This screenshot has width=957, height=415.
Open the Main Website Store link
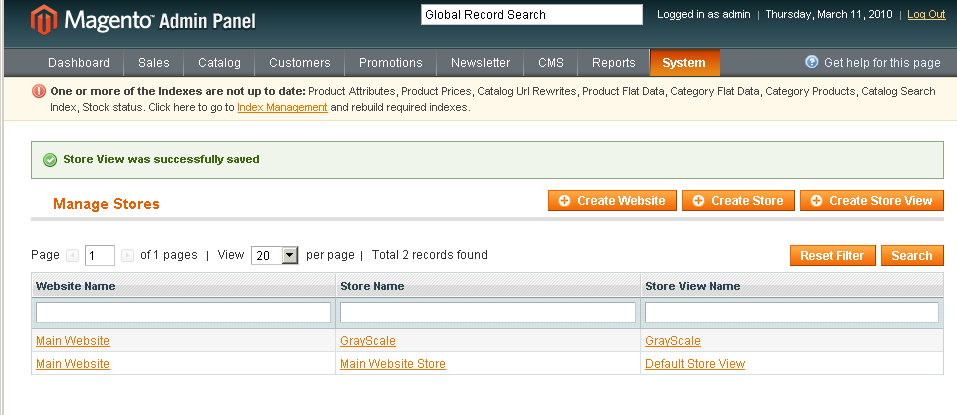(392, 364)
